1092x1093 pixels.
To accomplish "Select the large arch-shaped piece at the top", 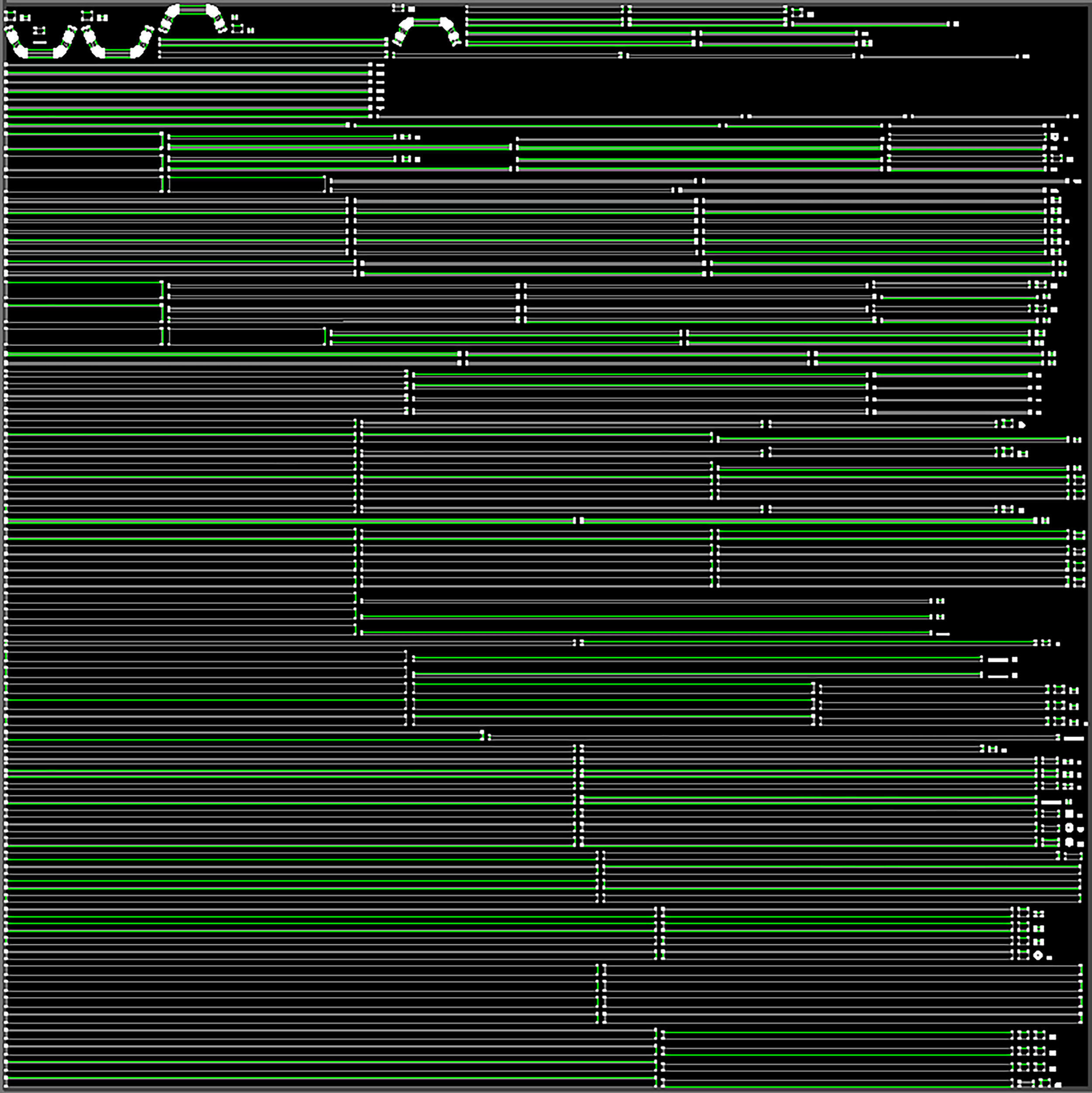I will coord(192,10).
